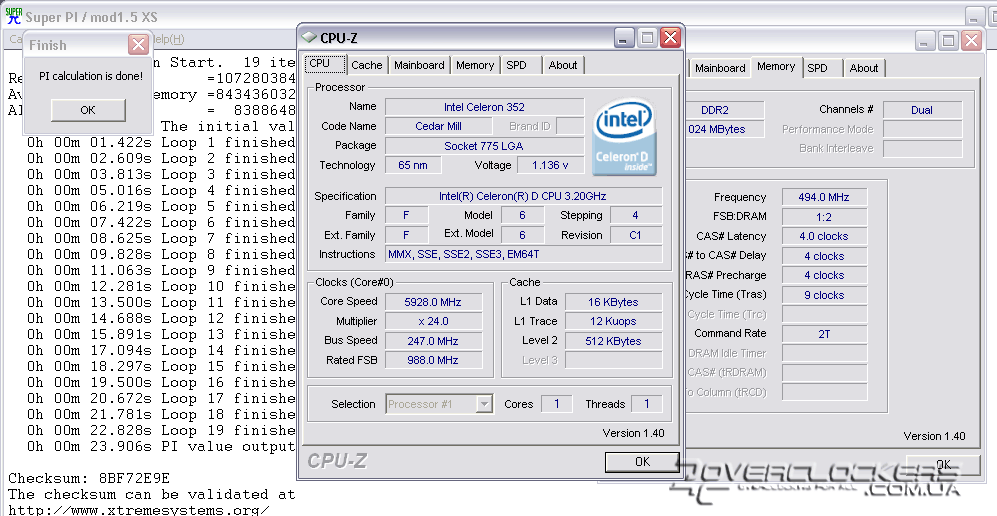The width and height of the screenshot is (997, 516).
Task: Click the Package value Socket 775 LGA
Action: 485,146
